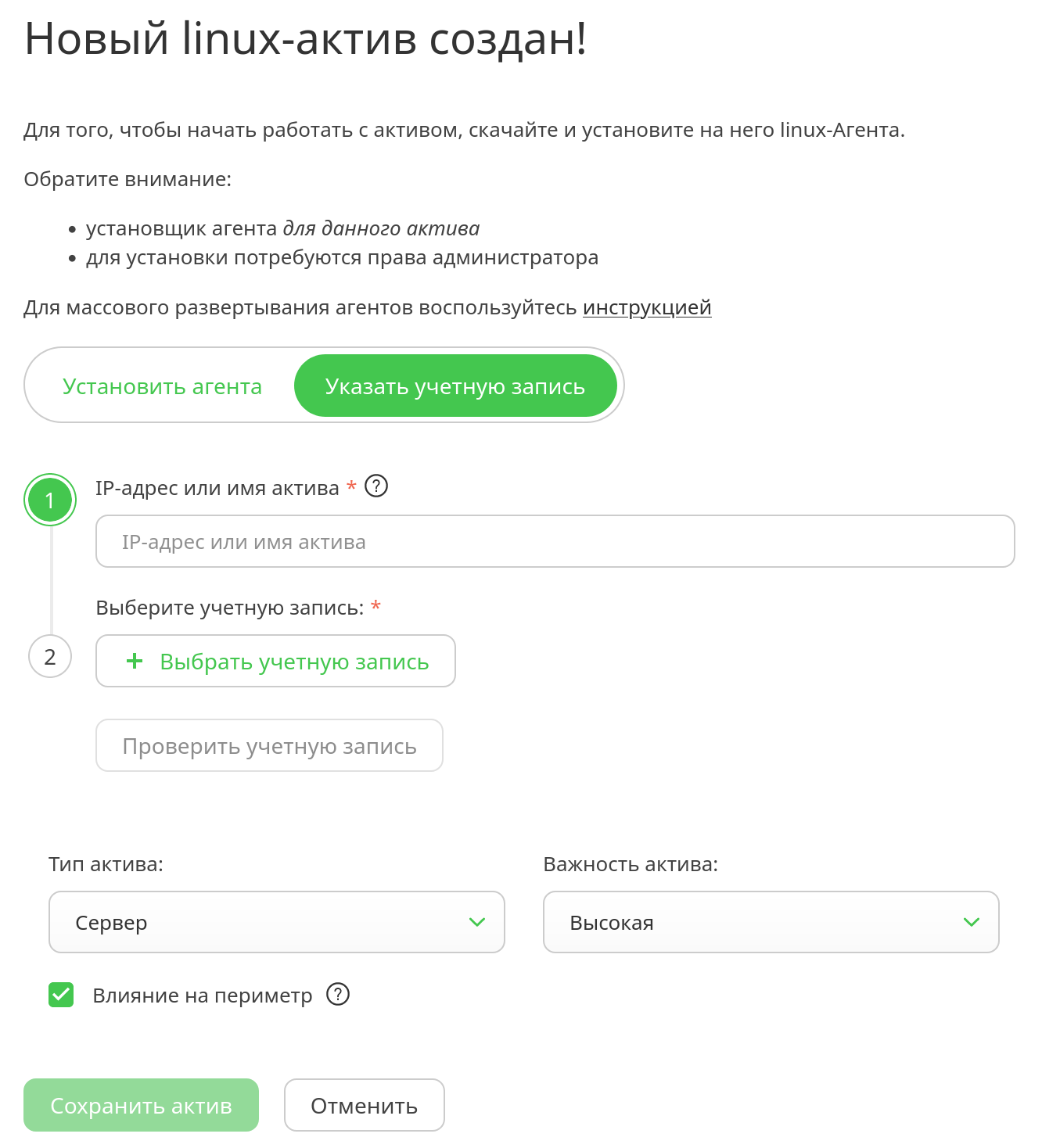This screenshot has height=1148, width=1042.
Task: Click step 1 circle indicator
Action: point(50,500)
